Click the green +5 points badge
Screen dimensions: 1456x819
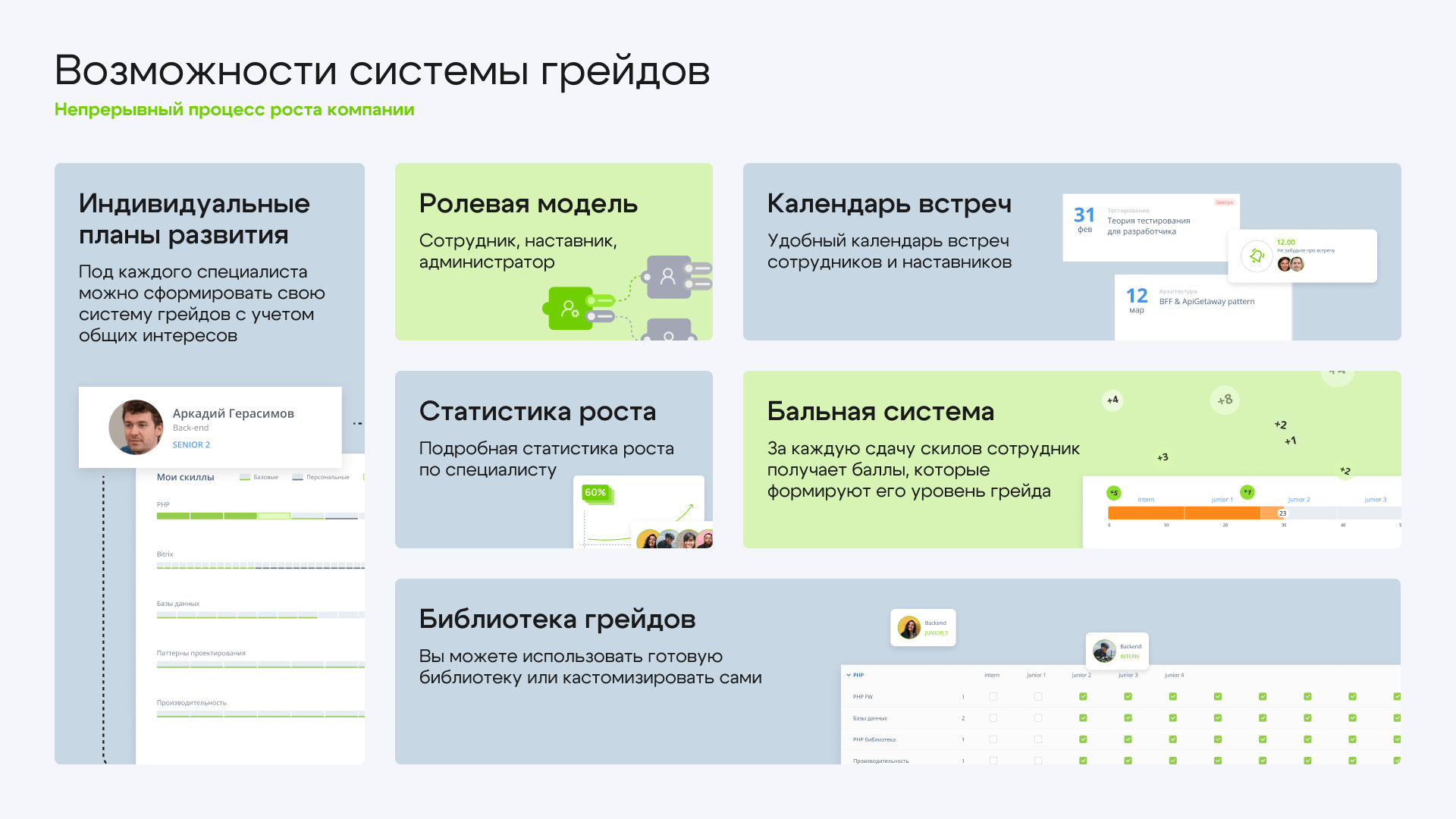[x=1113, y=493]
